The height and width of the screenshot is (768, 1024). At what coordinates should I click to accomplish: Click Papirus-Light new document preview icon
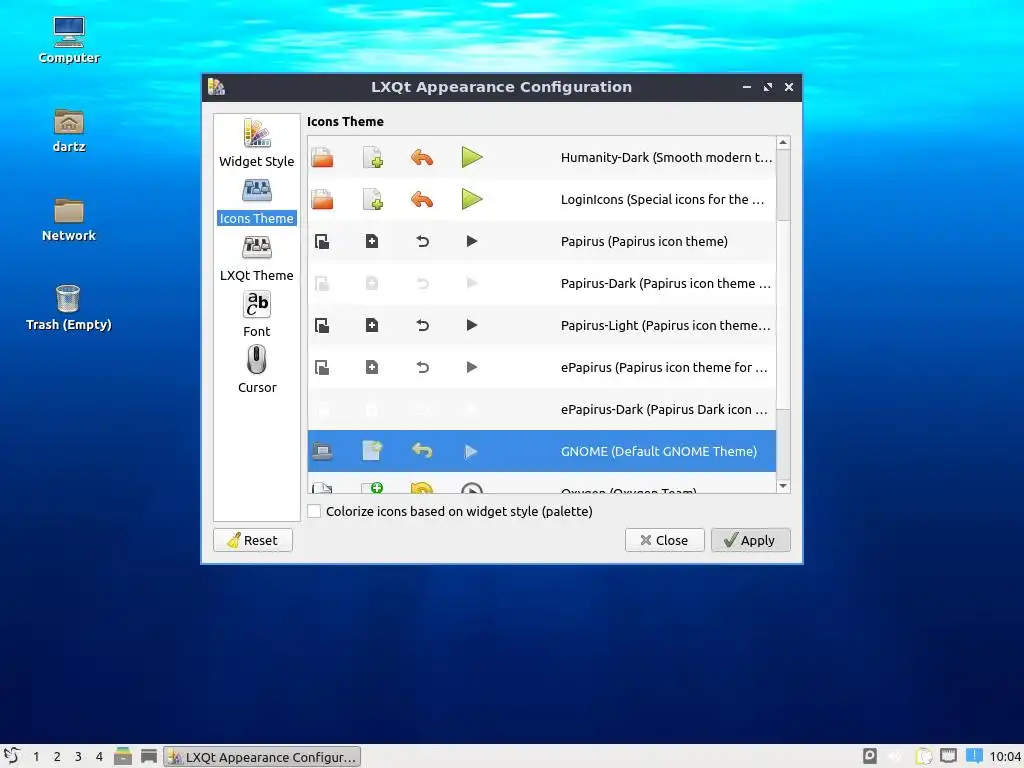coord(372,325)
